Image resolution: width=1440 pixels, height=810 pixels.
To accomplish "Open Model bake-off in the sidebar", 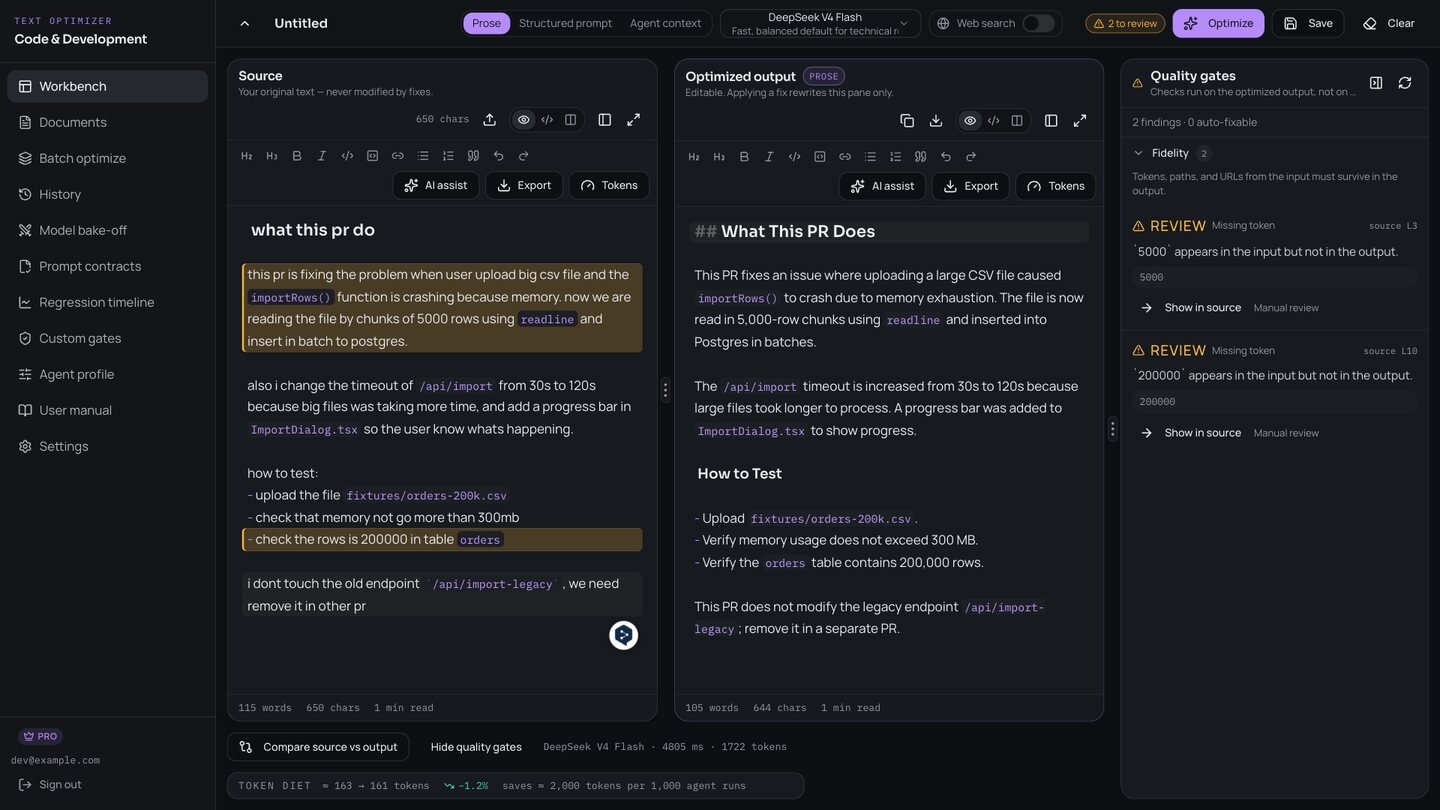I will coord(107,230).
